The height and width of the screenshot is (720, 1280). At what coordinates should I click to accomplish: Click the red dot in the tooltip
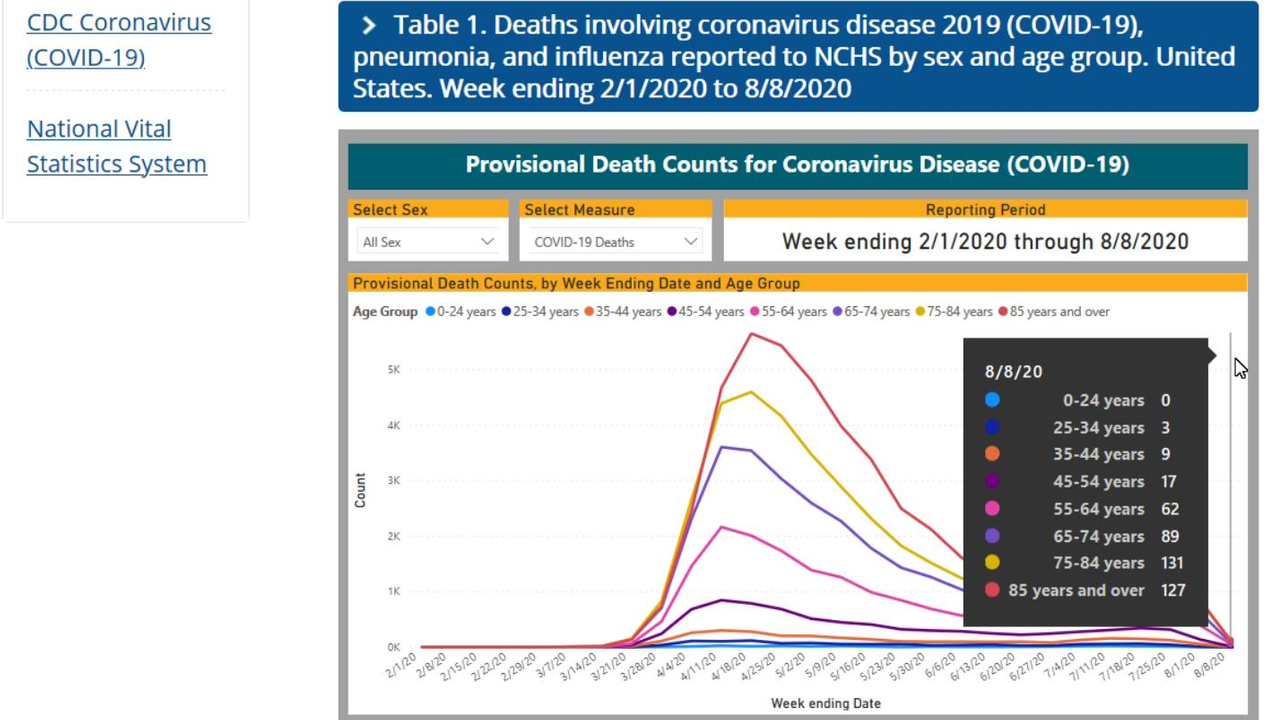[992, 590]
